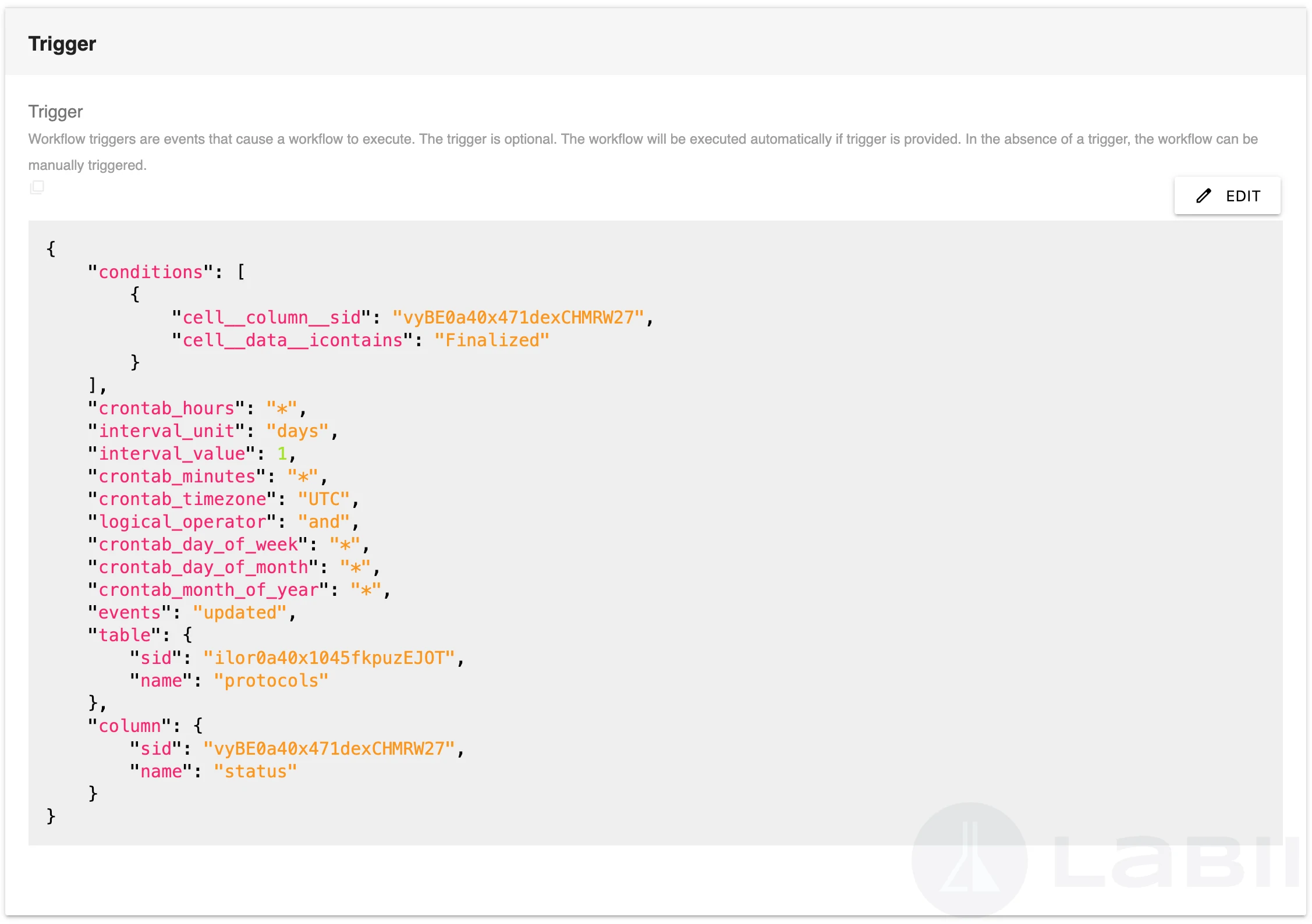
Task: Click the "days" interval_unit value
Action: pyautogui.click(x=297, y=431)
